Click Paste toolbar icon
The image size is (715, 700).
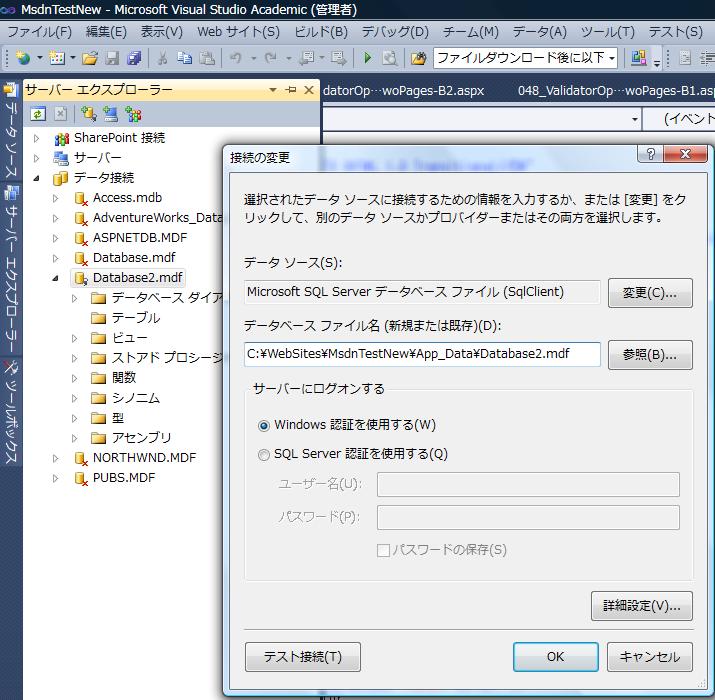click(207, 58)
